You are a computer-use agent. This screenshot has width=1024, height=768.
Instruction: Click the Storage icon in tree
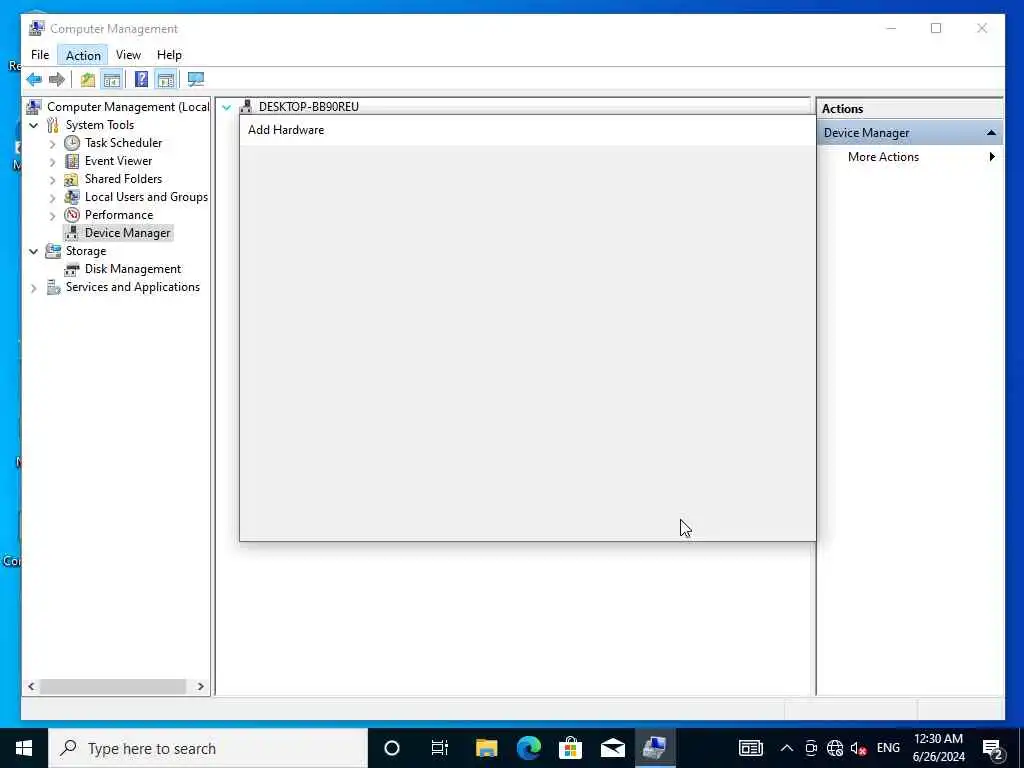pos(53,251)
